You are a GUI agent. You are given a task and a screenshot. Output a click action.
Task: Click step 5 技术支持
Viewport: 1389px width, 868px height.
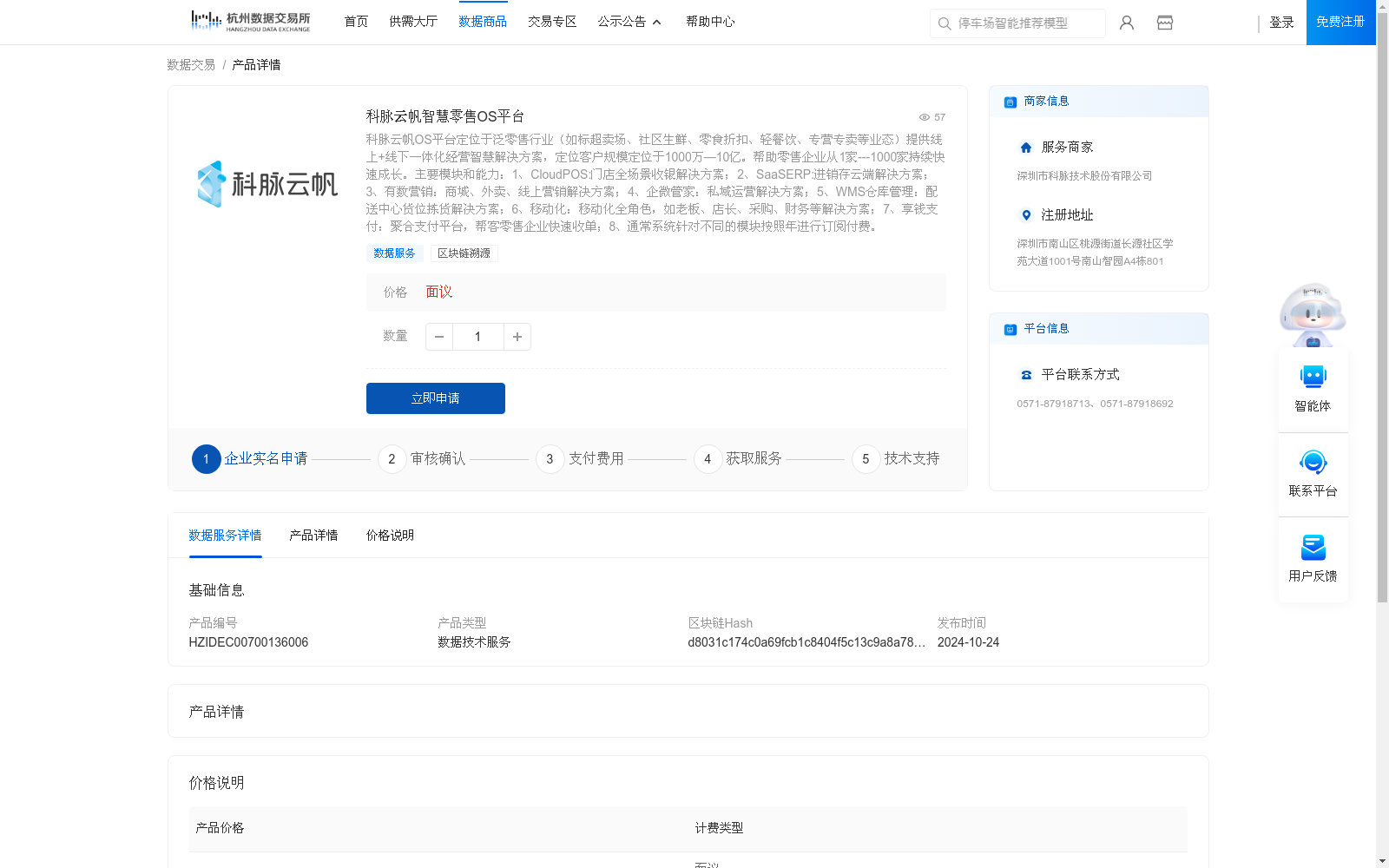(896, 459)
